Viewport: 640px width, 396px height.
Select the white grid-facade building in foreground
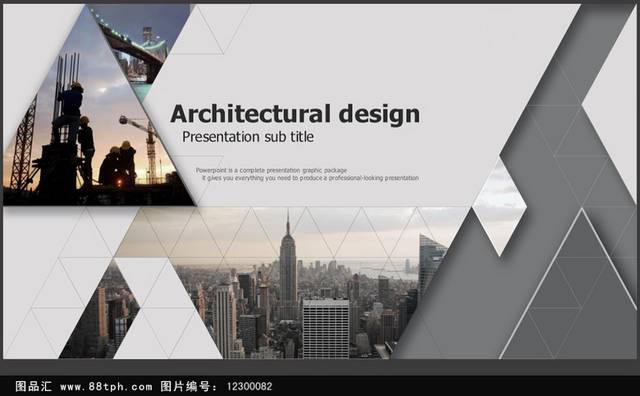coord(325,329)
